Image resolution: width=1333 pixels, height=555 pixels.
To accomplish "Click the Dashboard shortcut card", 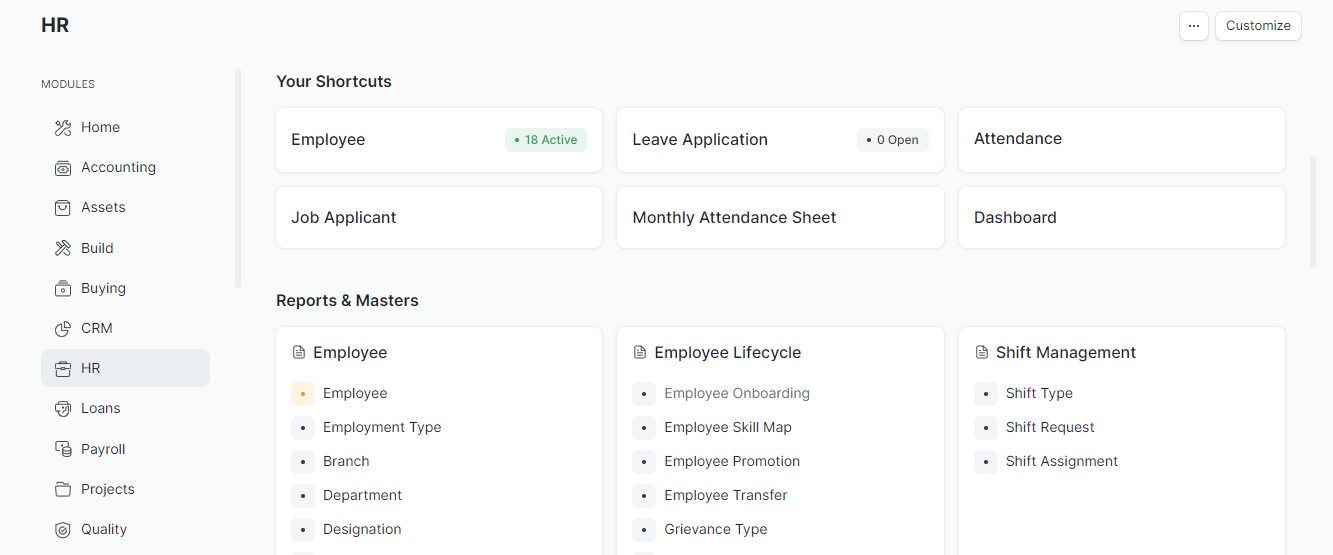I will [x=1121, y=218].
